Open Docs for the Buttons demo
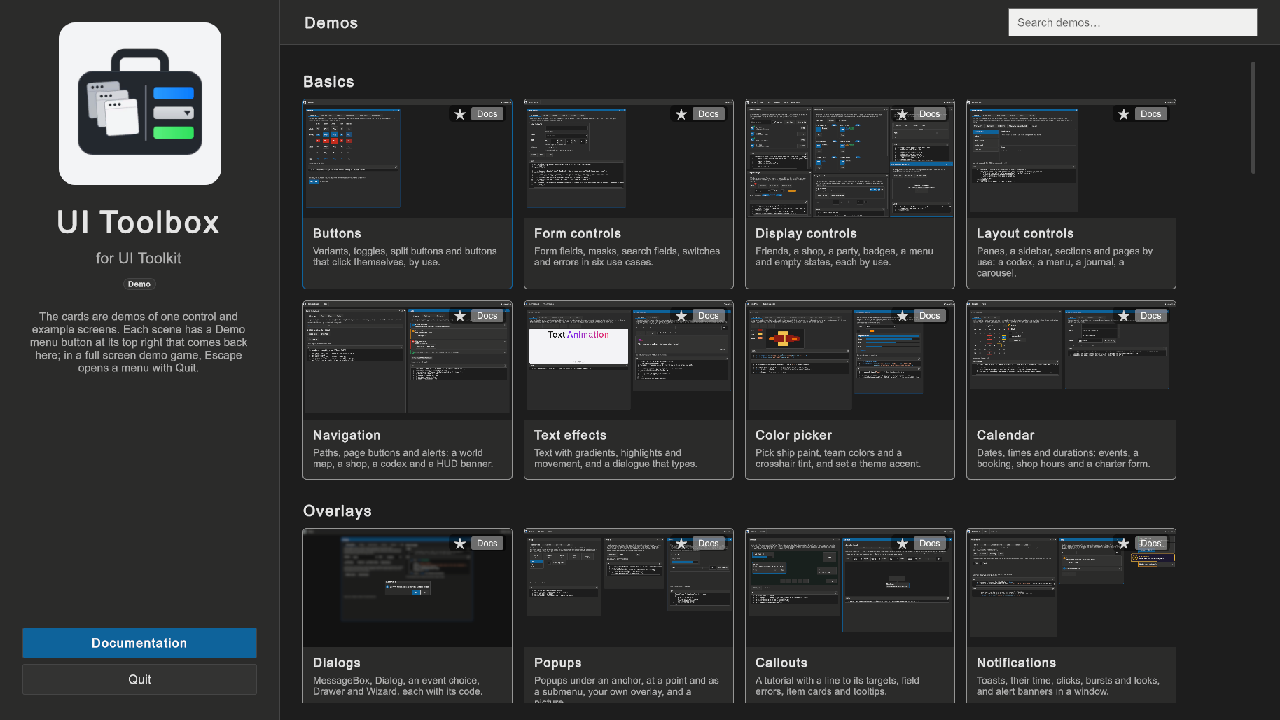Screen dimensions: 1280x720 pyautogui.click(x=487, y=114)
